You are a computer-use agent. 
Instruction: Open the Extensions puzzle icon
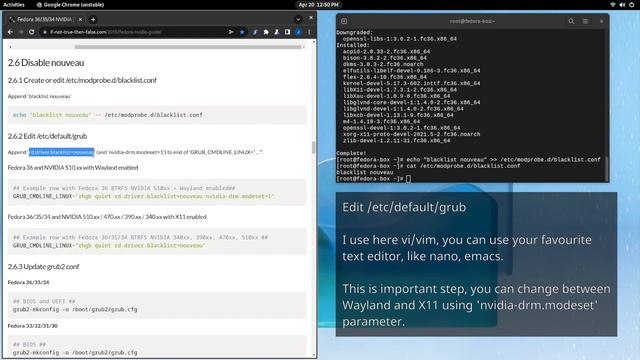click(x=266, y=32)
